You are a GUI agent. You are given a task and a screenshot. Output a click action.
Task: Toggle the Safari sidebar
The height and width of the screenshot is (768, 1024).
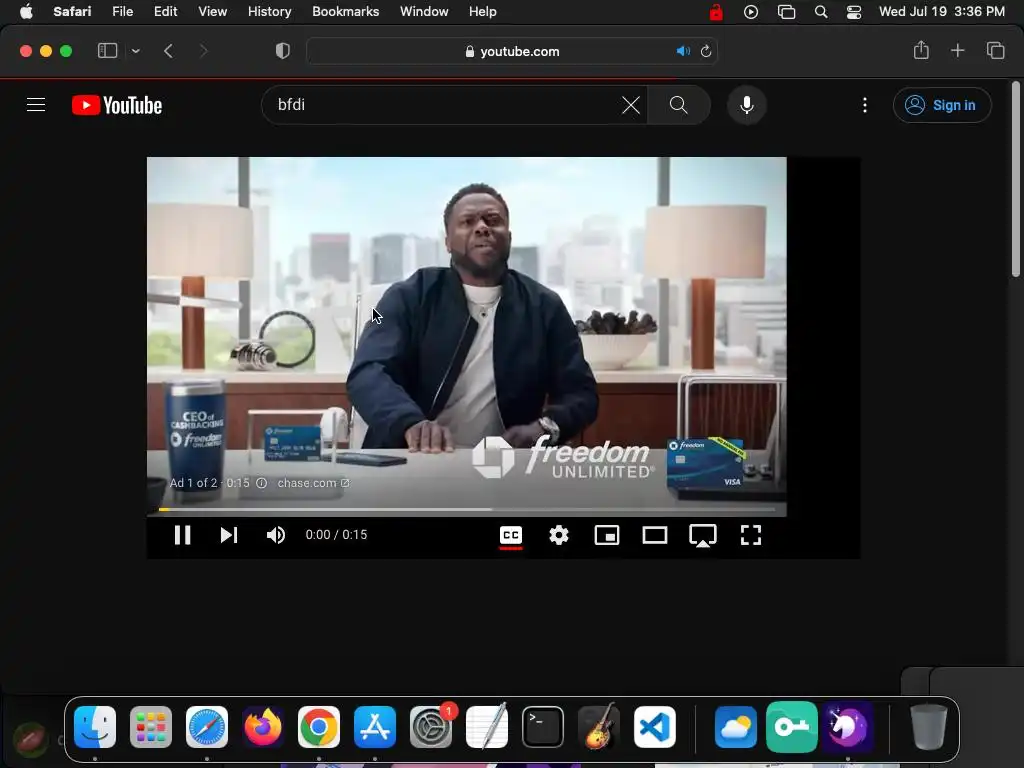107,51
